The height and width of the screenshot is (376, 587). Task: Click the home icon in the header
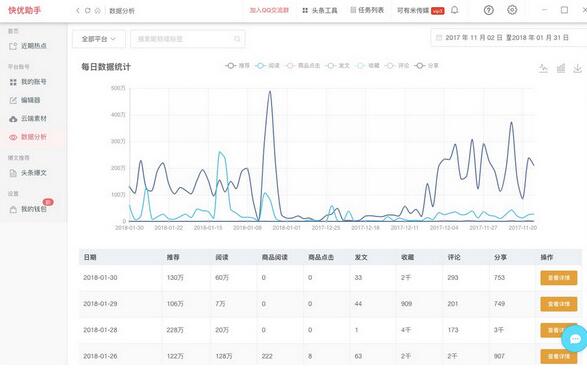pyautogui.click(x=98, y=11)
